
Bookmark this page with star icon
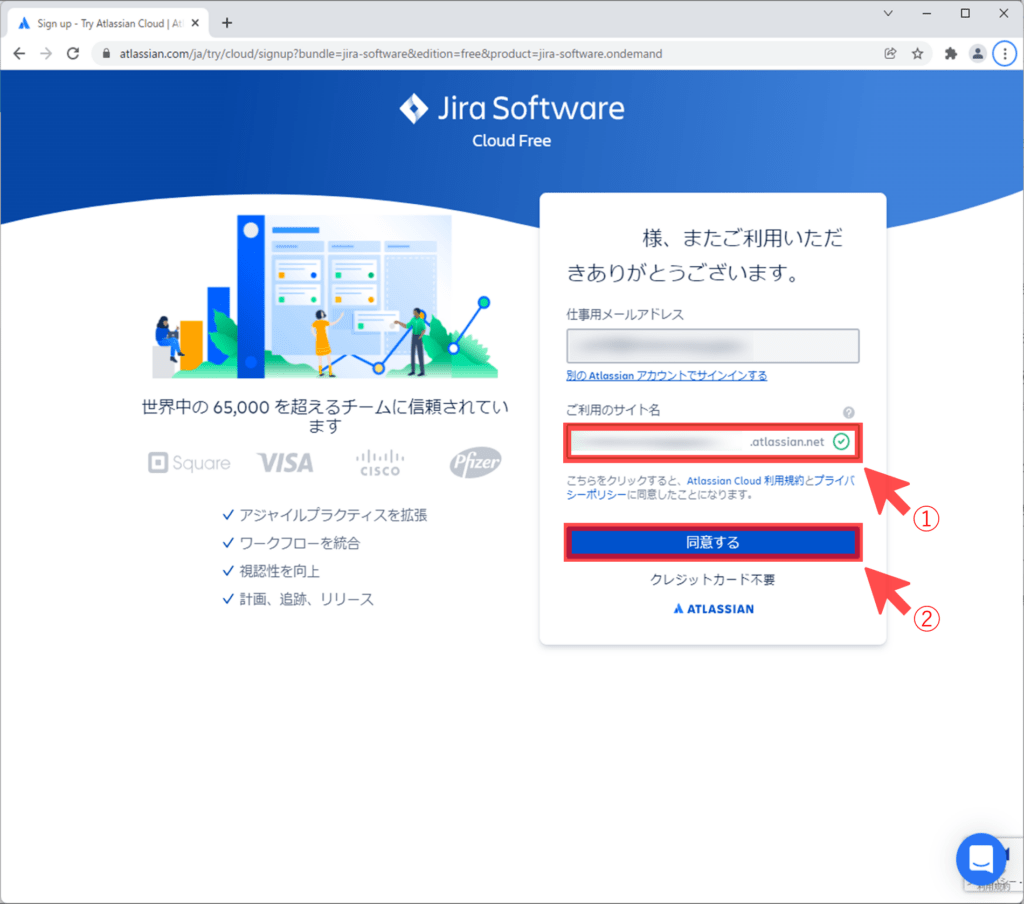pyautogui.click(x=917, y=54)
